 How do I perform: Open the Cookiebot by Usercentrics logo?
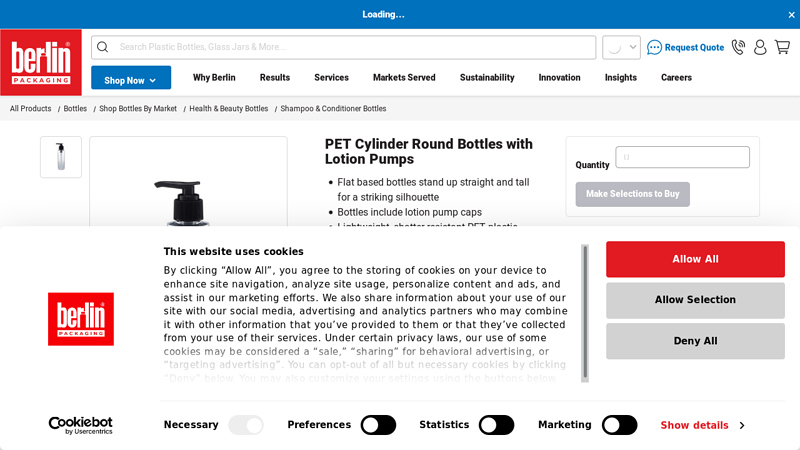[81, 425]
